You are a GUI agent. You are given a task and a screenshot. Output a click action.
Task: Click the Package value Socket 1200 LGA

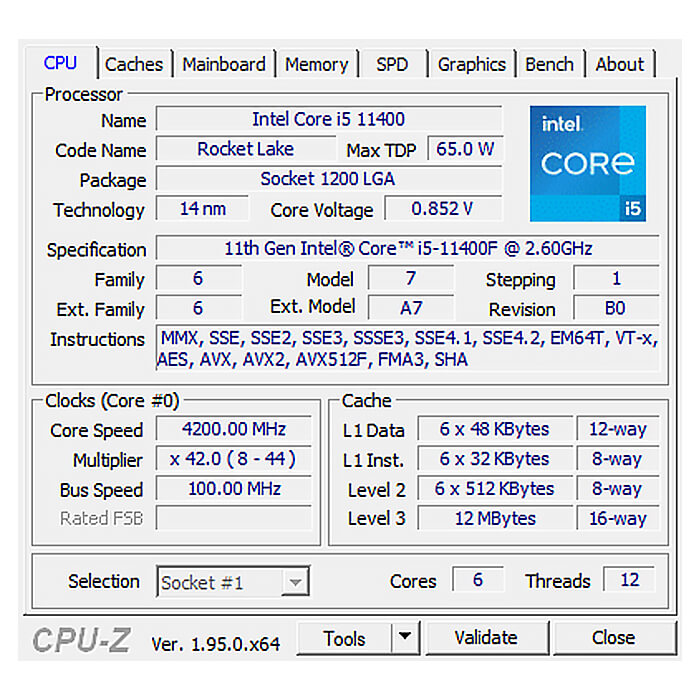(x=329, y=179)
